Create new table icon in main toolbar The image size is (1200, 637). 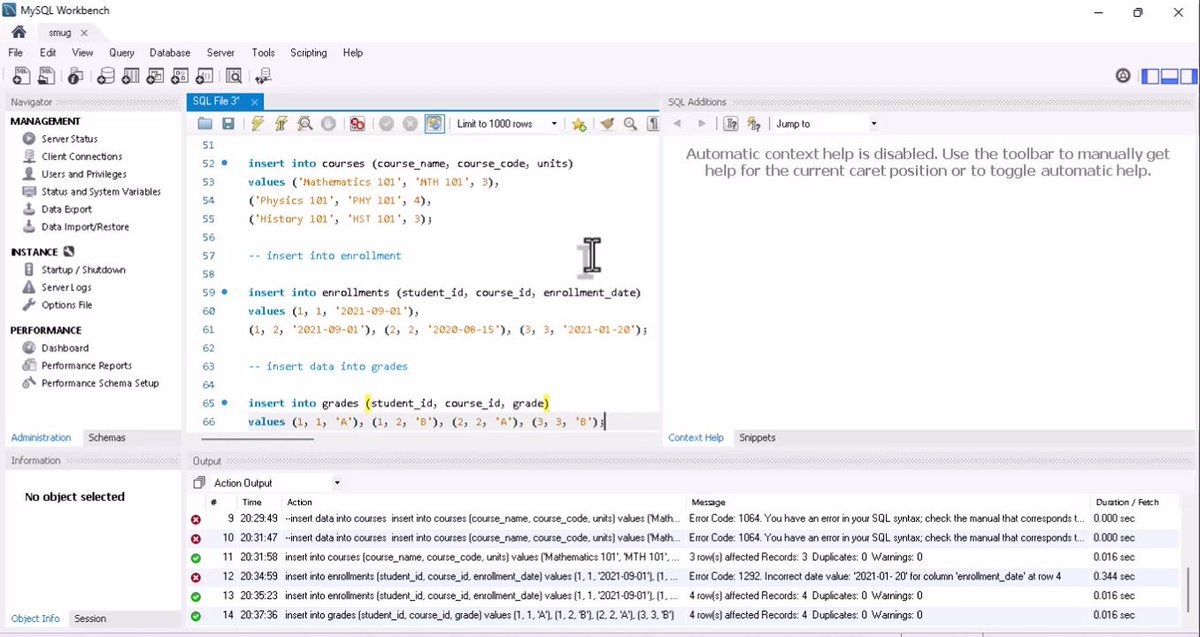(130, 75)
